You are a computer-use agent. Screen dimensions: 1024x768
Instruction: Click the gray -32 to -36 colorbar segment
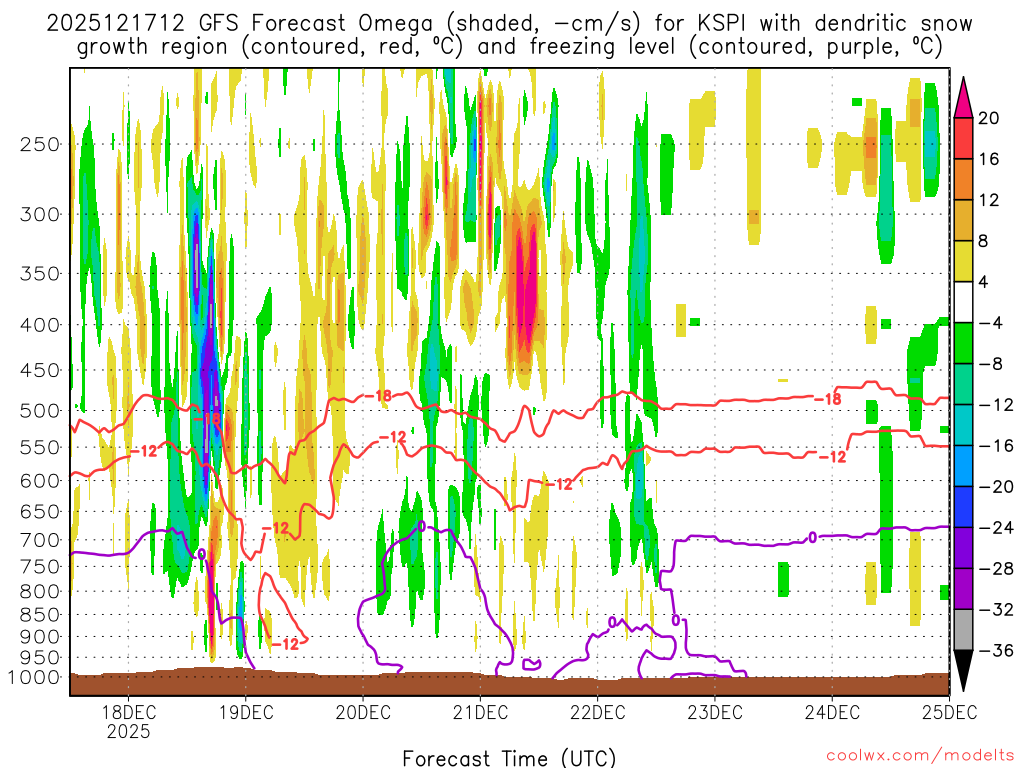(x=963, y=630)
